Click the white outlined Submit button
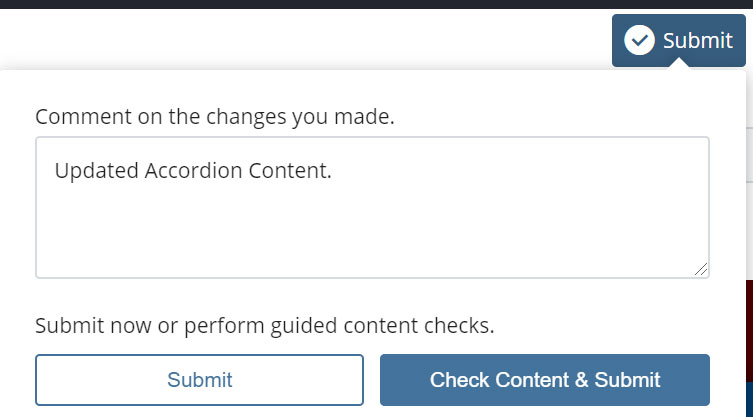The image size is (753, 417). [199, 380]
